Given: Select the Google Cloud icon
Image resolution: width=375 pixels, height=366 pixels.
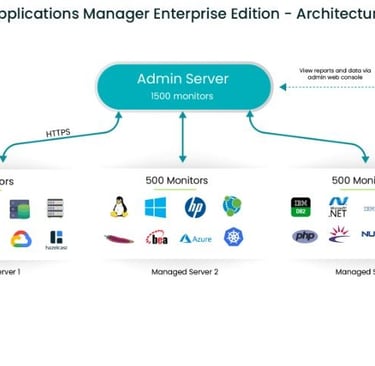Looking at the screenshot, I should tap(21, 239).
